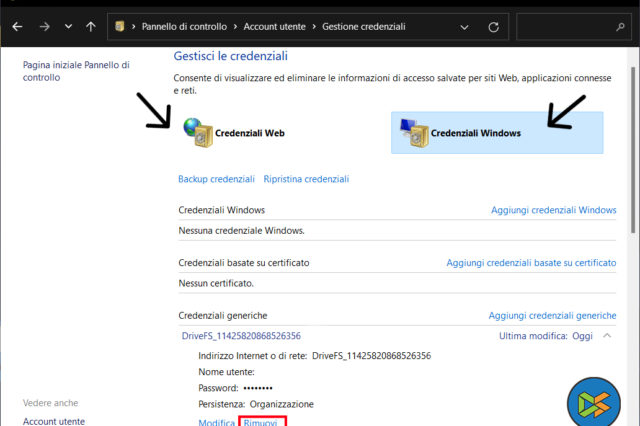Click the Ripristina credenziali link
This screenshot has height=426, width=640.
306,179
